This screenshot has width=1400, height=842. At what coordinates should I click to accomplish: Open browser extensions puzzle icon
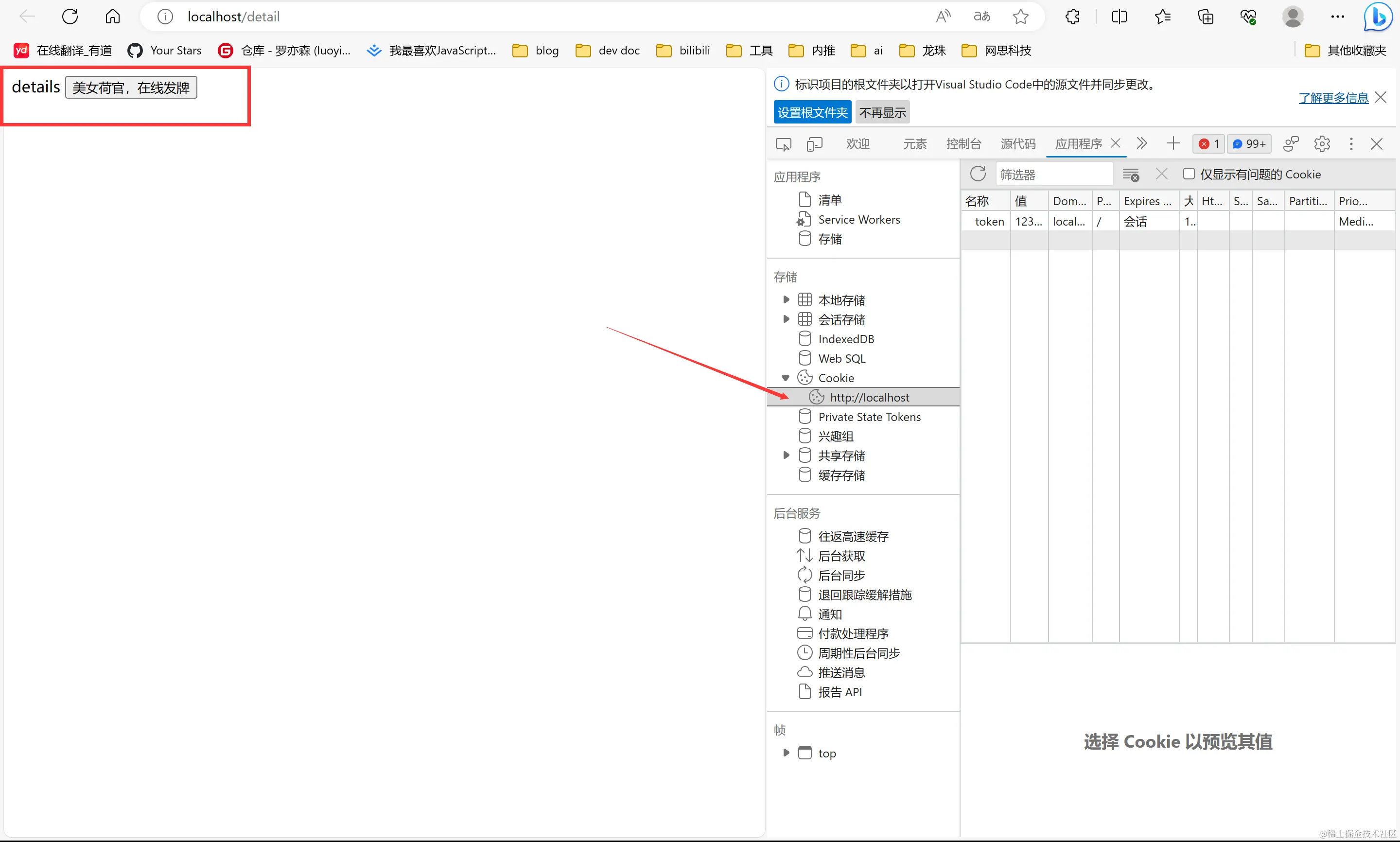coord(1072,17)
